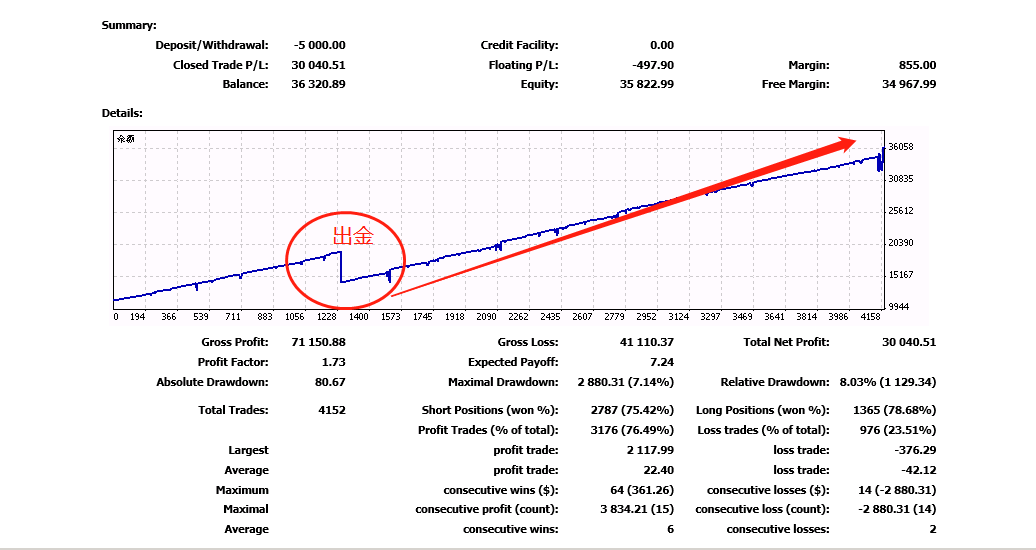Click consecutive loss count value -2 880.31 (14)

(x=897, y=509)
